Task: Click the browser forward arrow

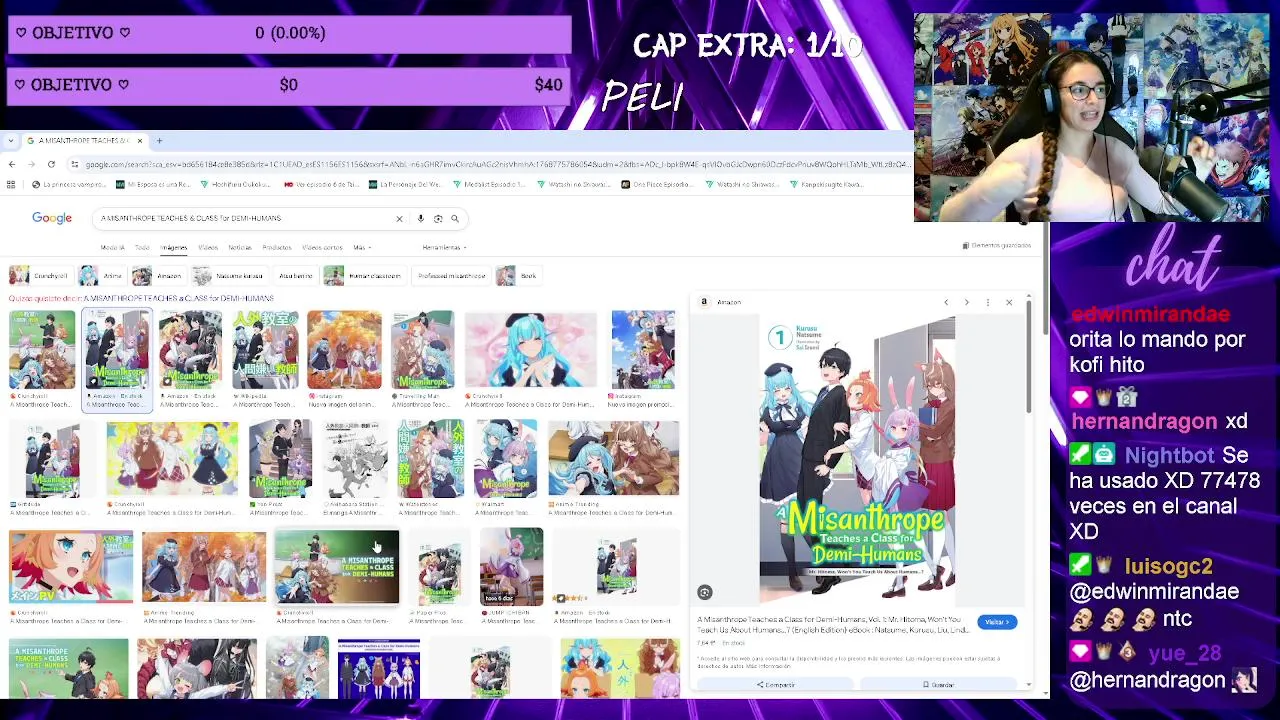Action: (32, 164)
